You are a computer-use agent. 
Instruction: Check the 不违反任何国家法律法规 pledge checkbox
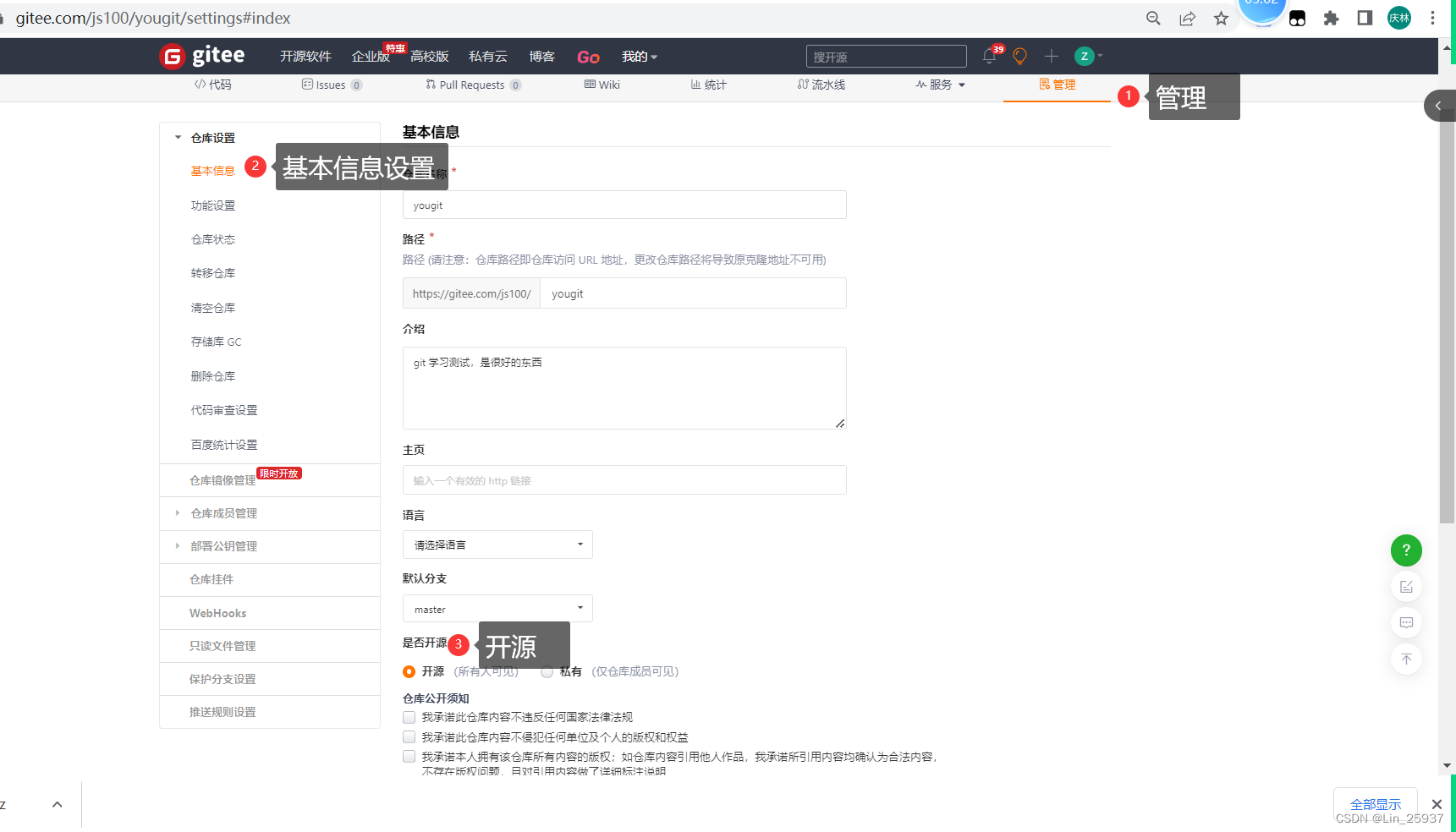tap(409, 717)
